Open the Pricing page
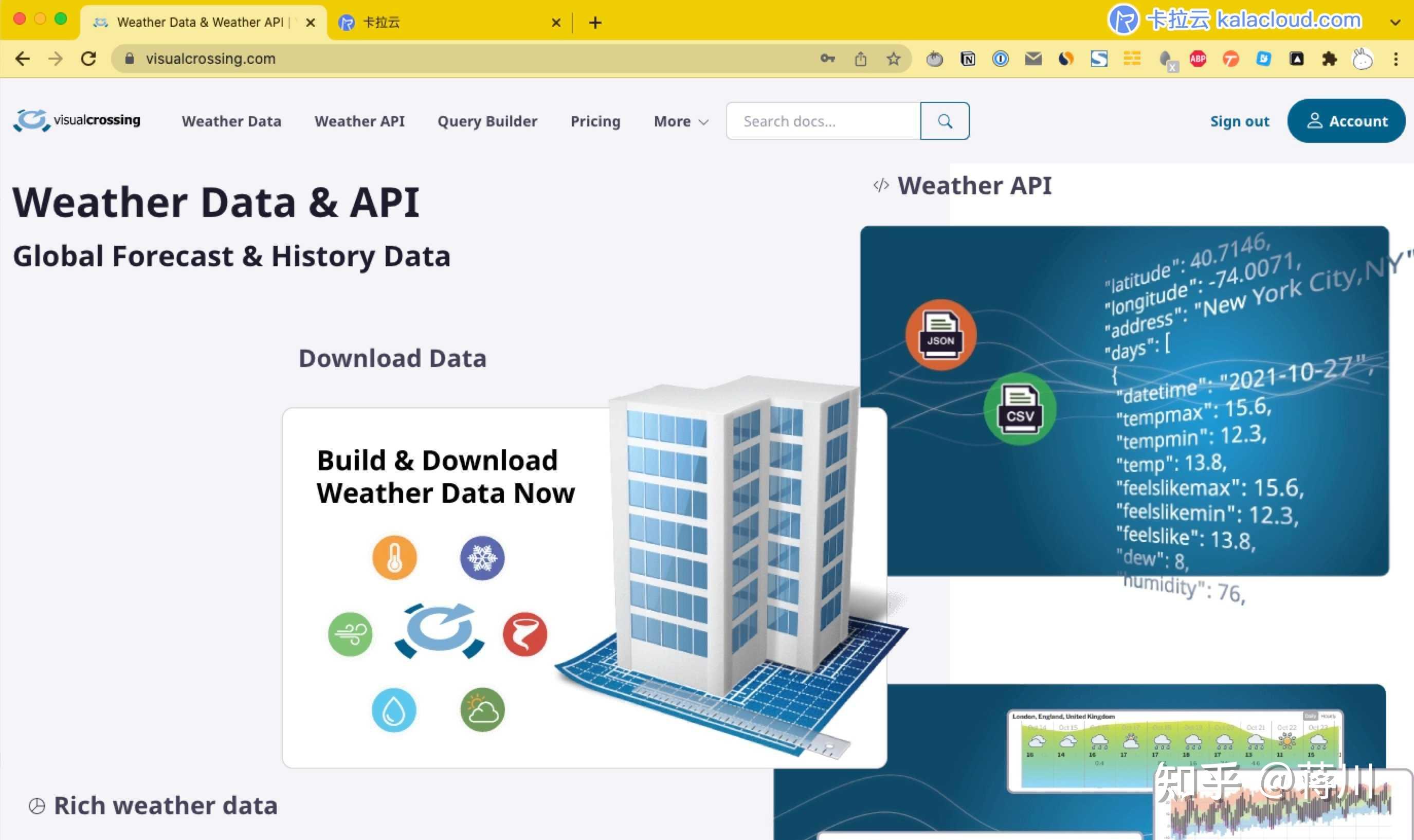Screen dimensions: 1414x840 tap(595, 121)
